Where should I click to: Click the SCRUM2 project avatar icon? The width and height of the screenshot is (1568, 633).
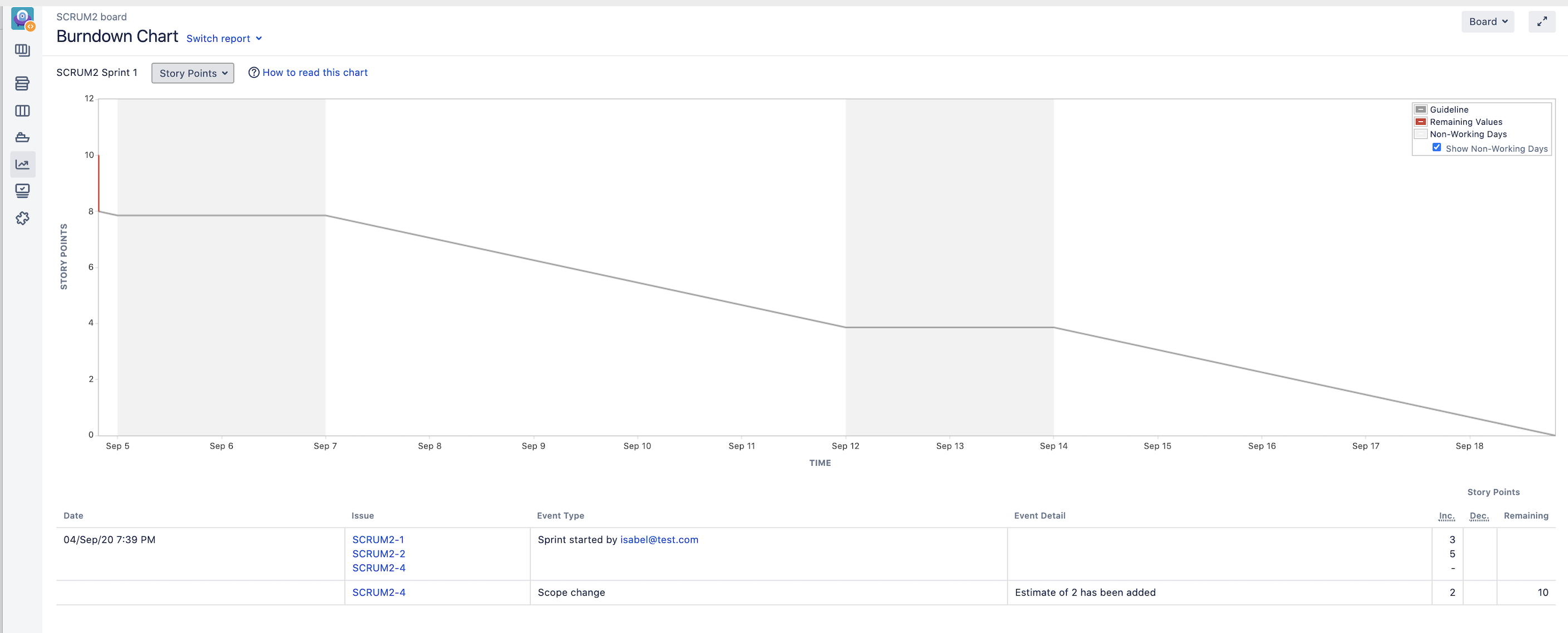click(22, 18)
